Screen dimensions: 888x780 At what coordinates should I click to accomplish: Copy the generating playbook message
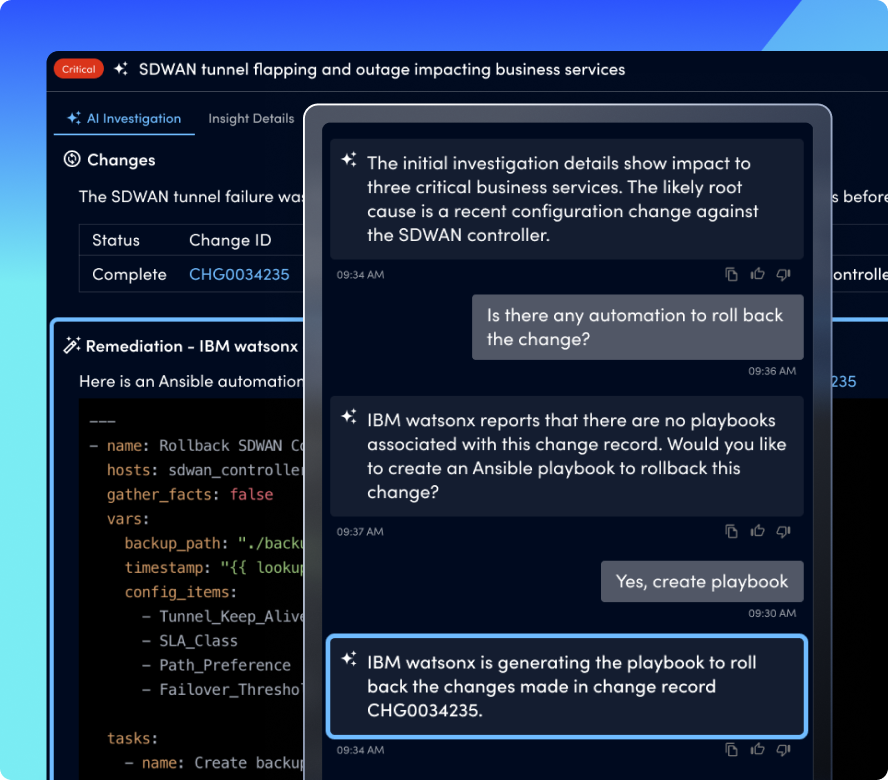731,749
